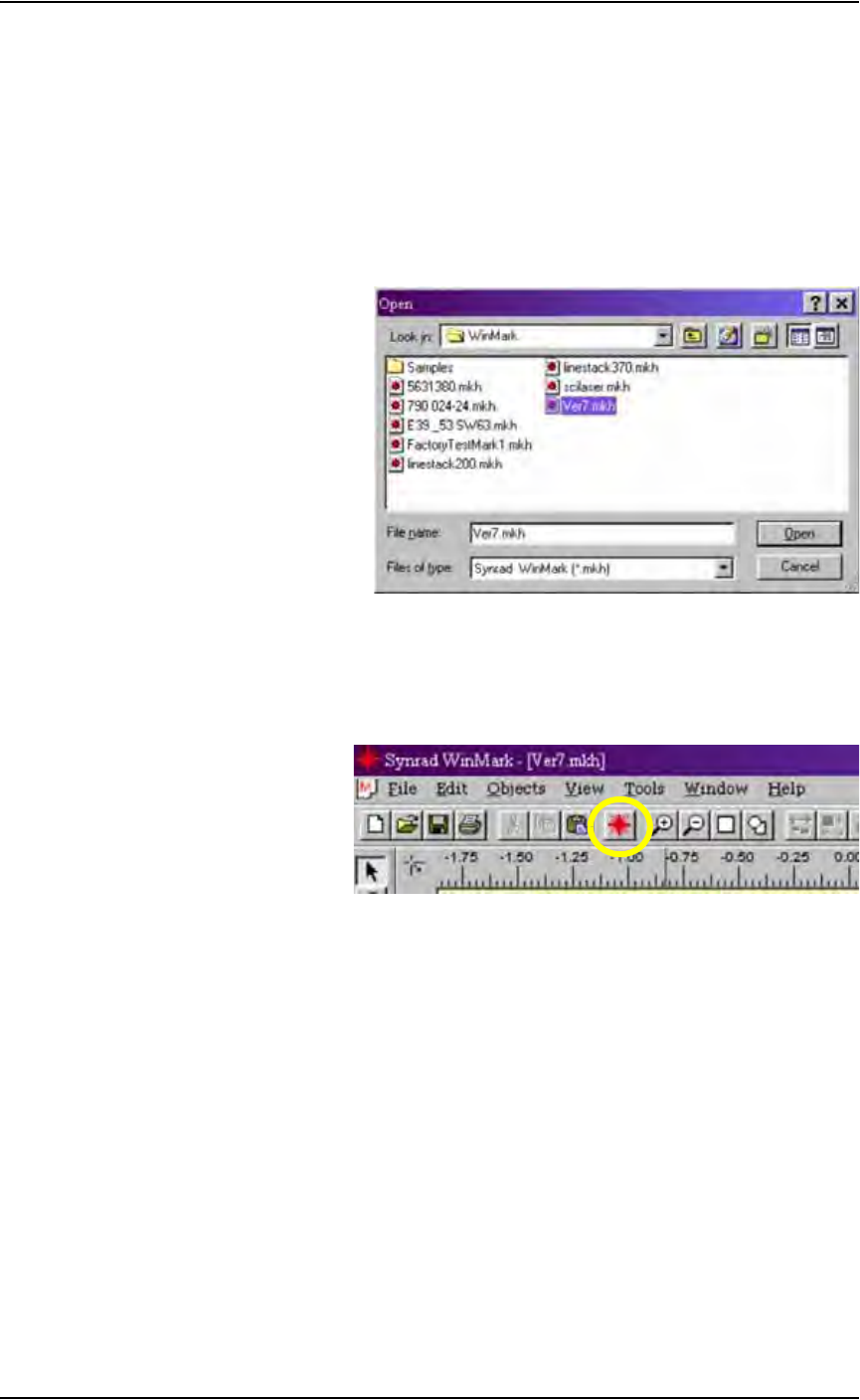Viewport: 860px width, 1400px height.
Task: Click the zoom-to-objects icon after the square icon
Action: click(x=757, y=824)
